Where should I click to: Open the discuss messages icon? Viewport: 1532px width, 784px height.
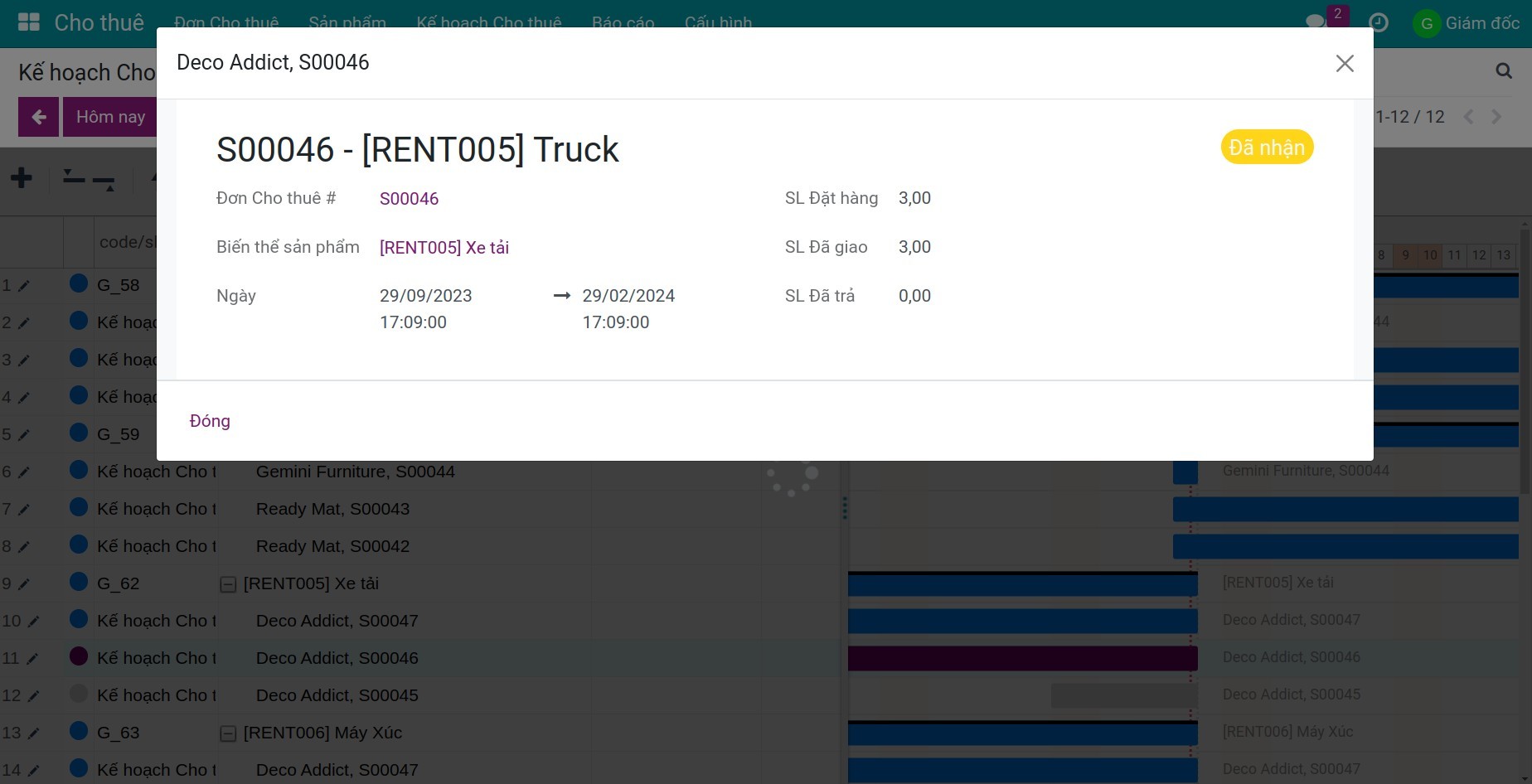[1316, 22]
